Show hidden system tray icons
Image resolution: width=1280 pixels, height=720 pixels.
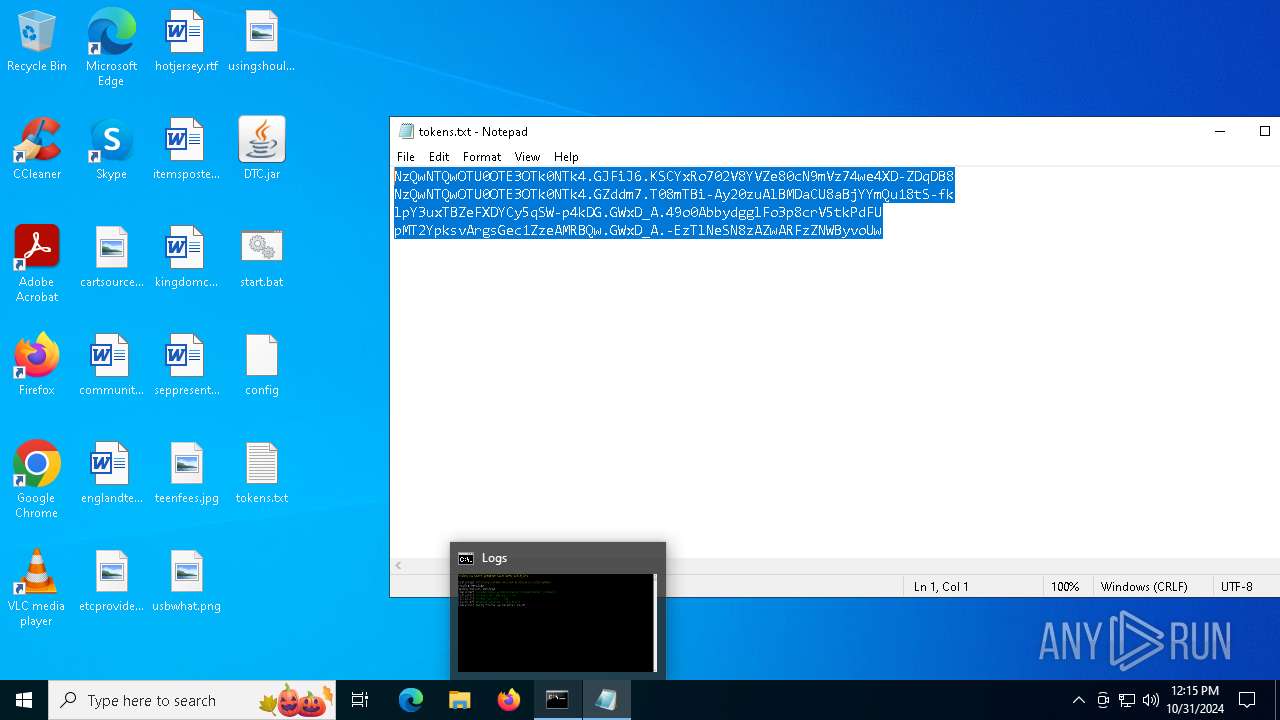coord(1078,700)
